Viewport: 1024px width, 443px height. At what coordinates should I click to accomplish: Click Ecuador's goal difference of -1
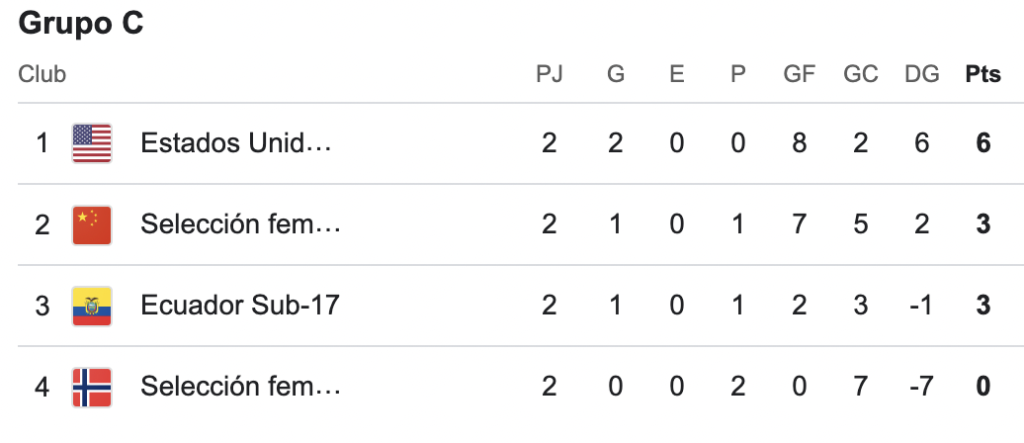[x=919, y=305]
